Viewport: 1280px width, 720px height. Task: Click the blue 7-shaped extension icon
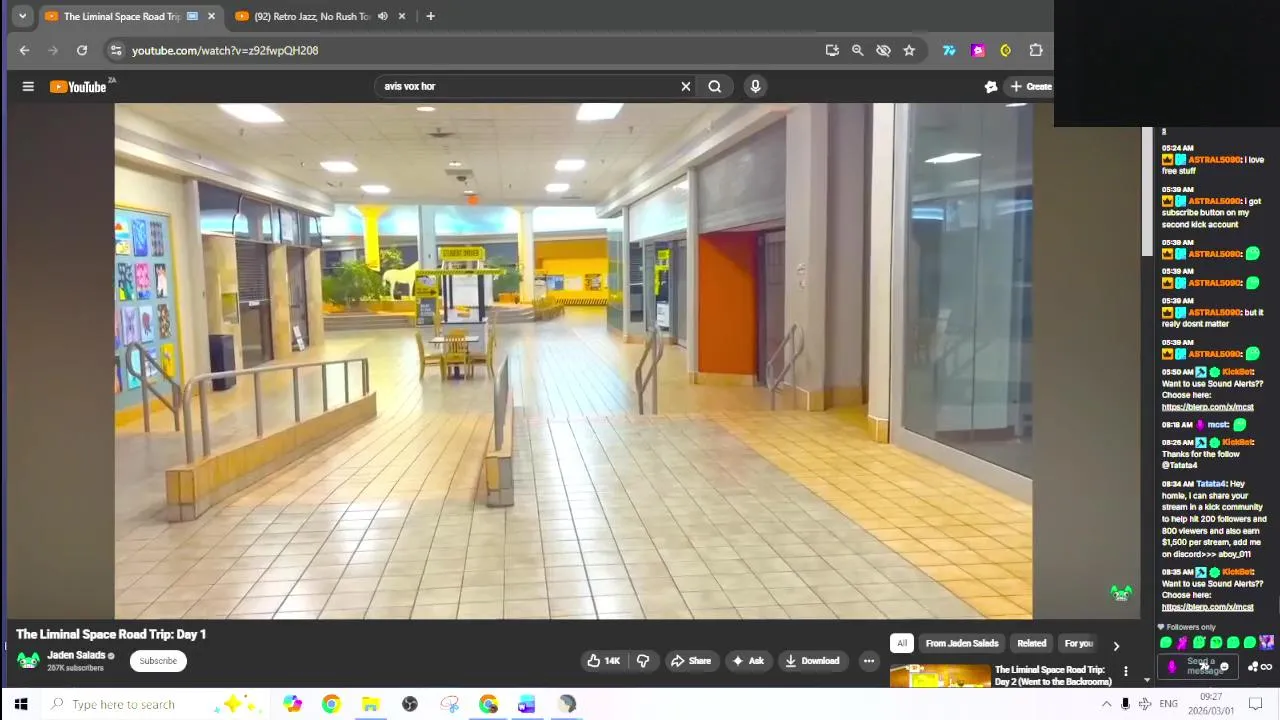click(949, 50)
